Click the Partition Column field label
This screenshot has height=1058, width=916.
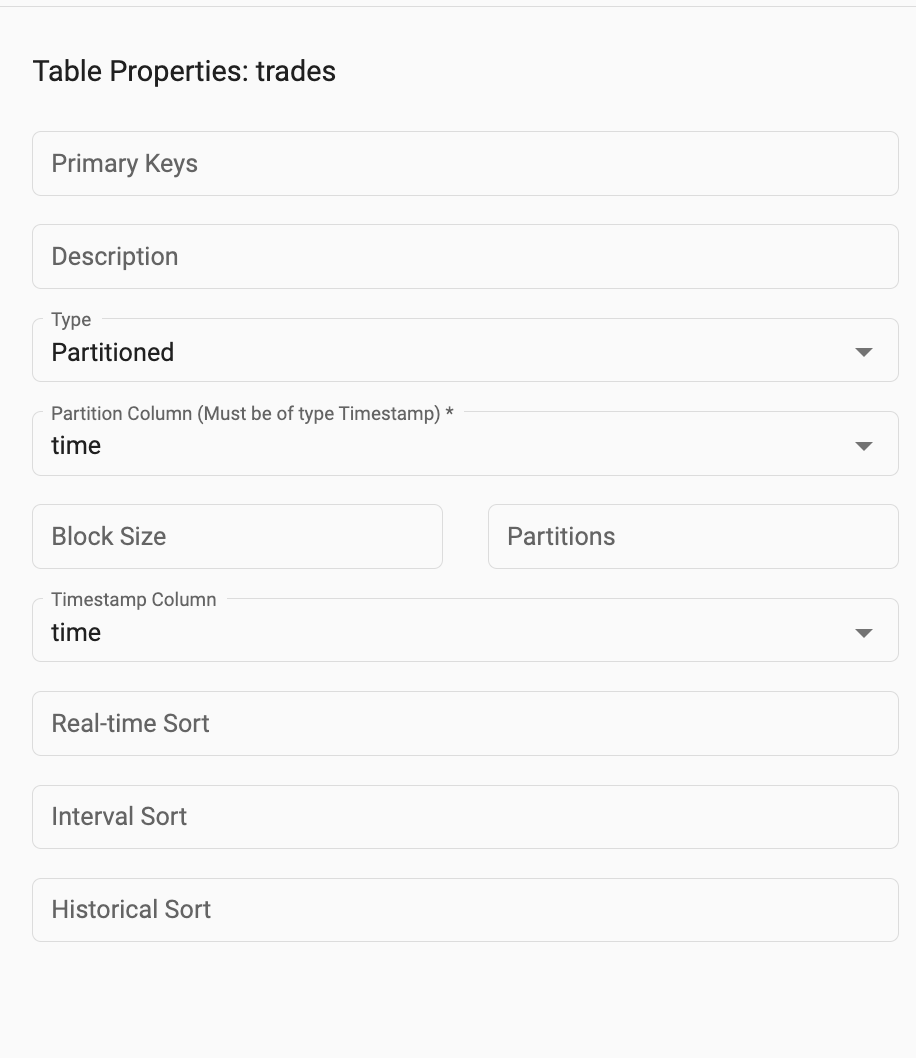tap(252, 414)
